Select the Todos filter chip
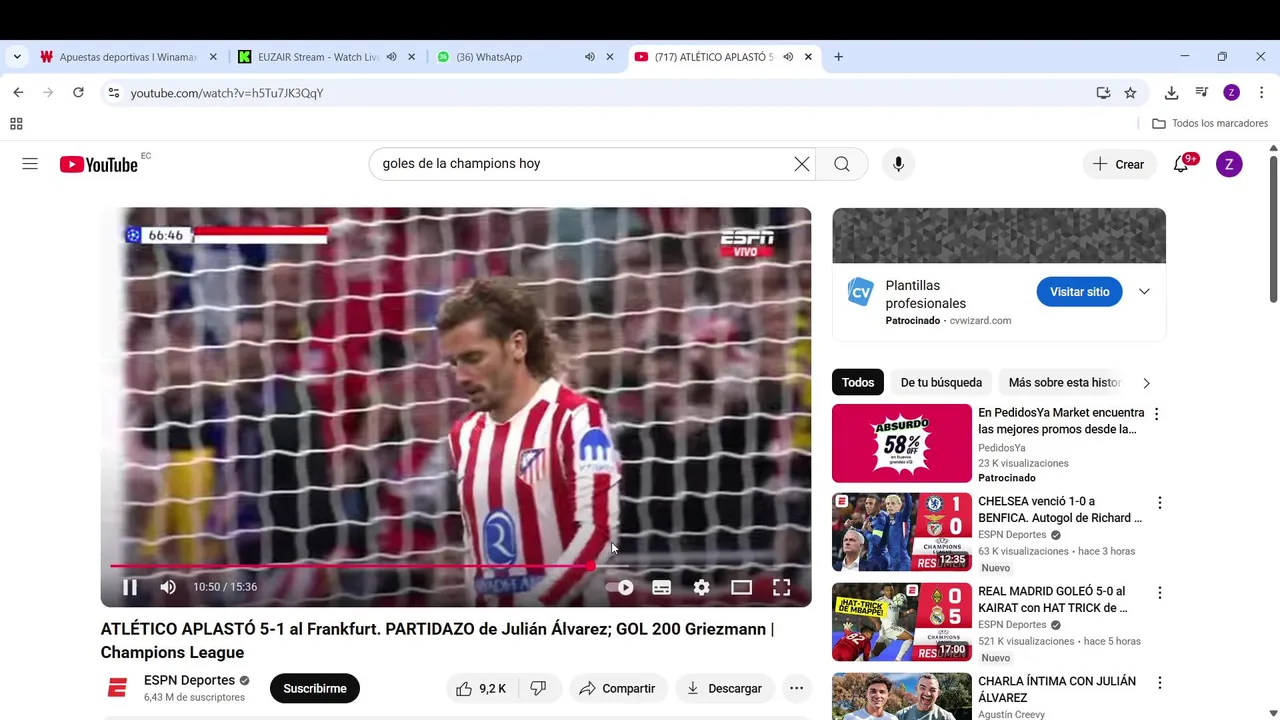Screen dimensions: 1280x720 [x=858, y=382]
